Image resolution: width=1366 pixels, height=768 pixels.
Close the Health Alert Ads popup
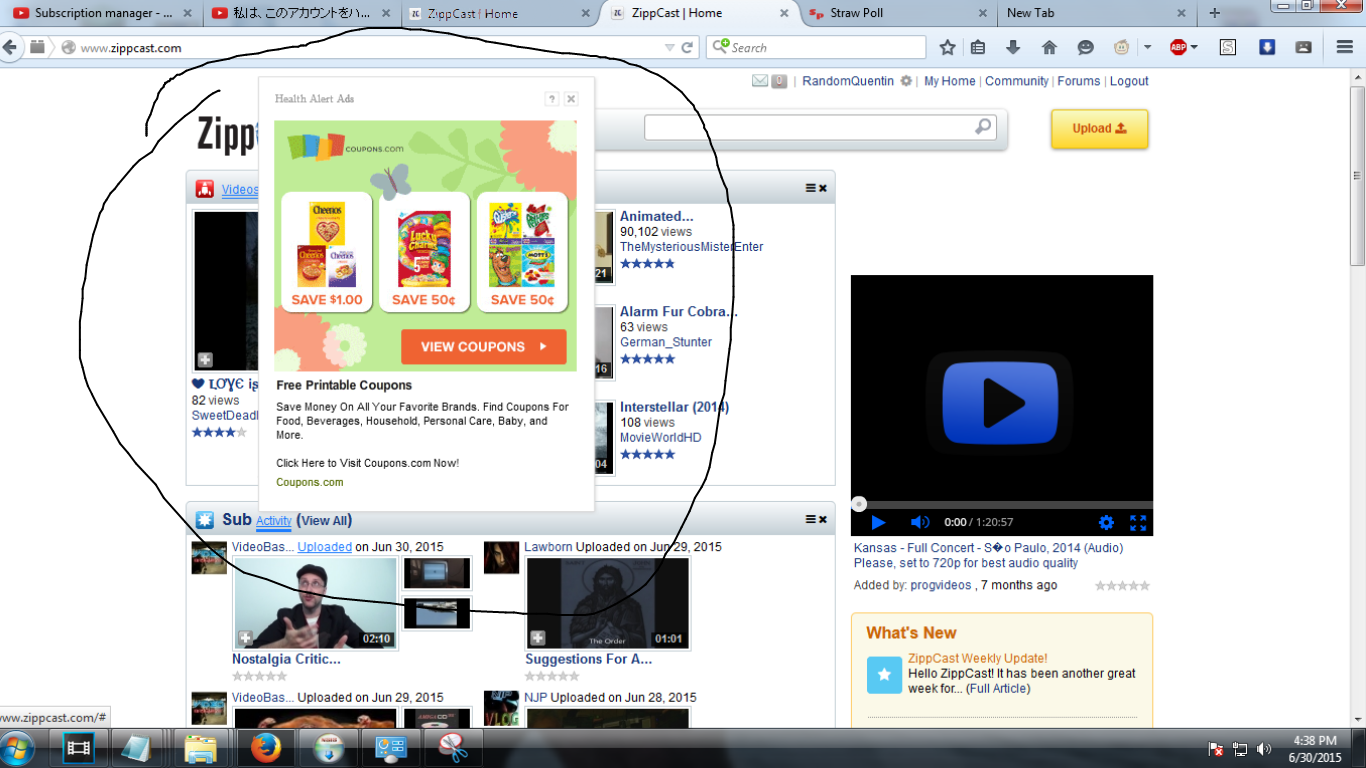coord(571,99)
